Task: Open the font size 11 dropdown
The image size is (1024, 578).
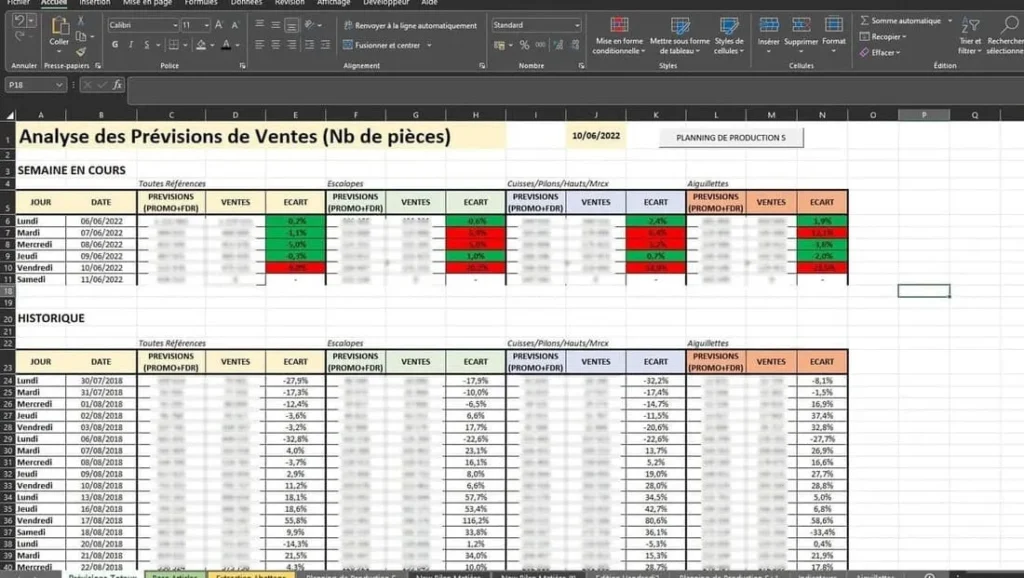Action: 207,25
